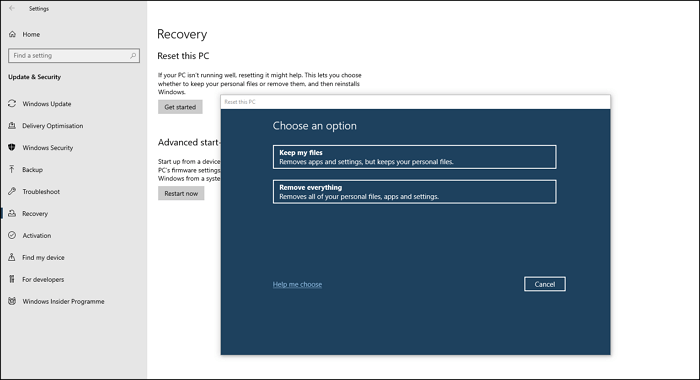Click the search magnifier icon

(x=133, y=55)
